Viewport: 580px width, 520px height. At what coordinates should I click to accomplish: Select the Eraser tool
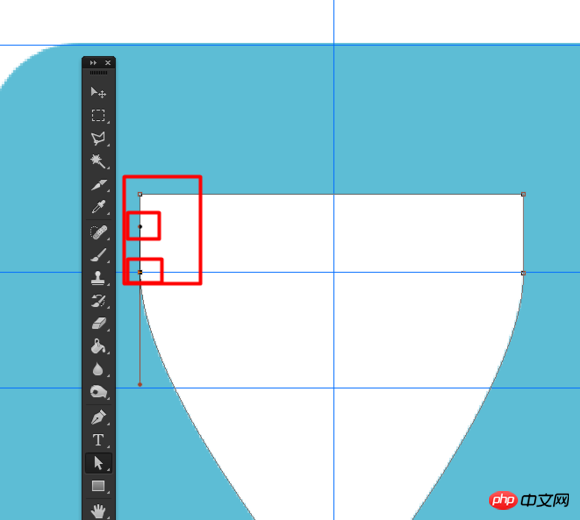[98, 324]
